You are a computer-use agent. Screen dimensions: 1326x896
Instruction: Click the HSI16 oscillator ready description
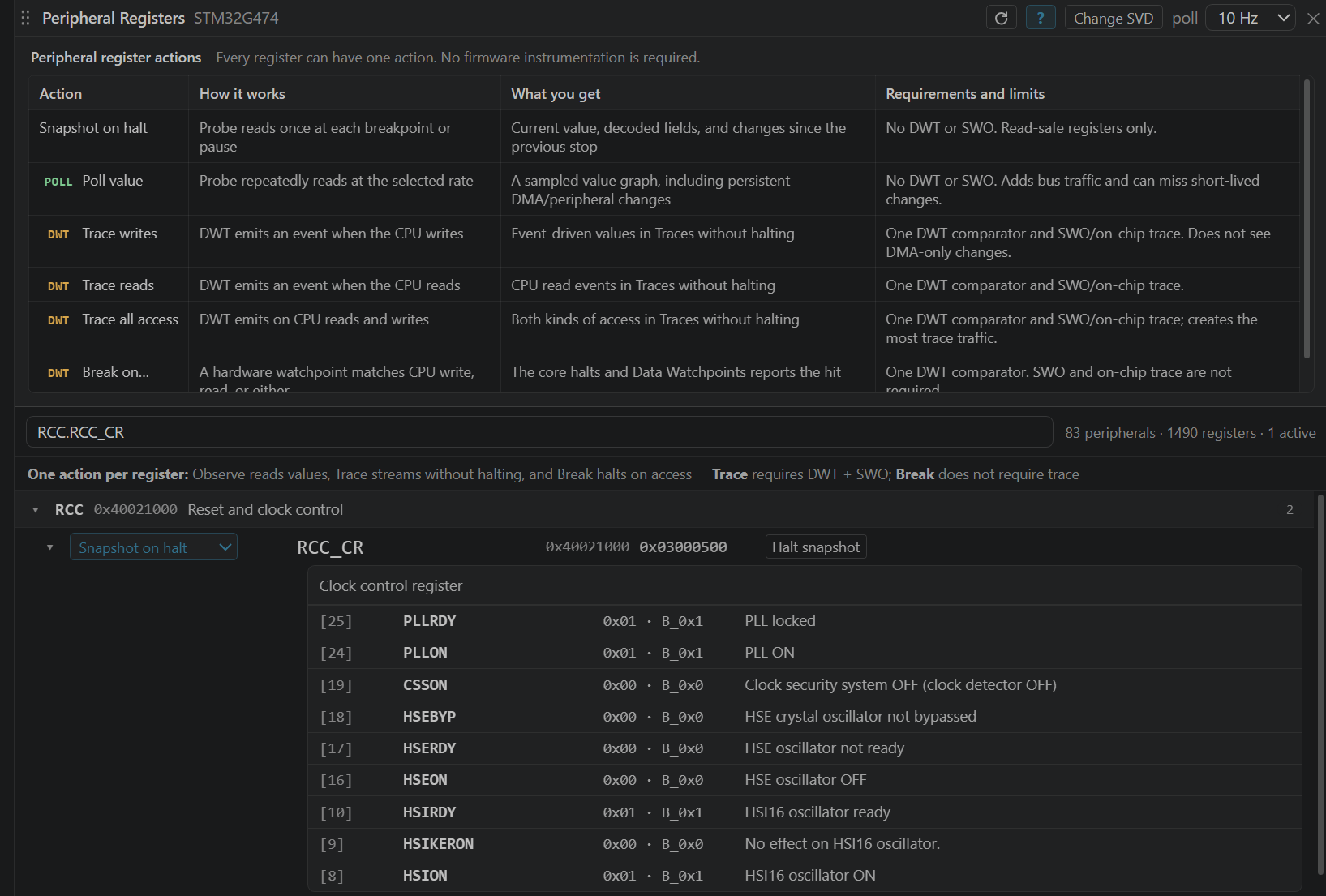[817, 812]
